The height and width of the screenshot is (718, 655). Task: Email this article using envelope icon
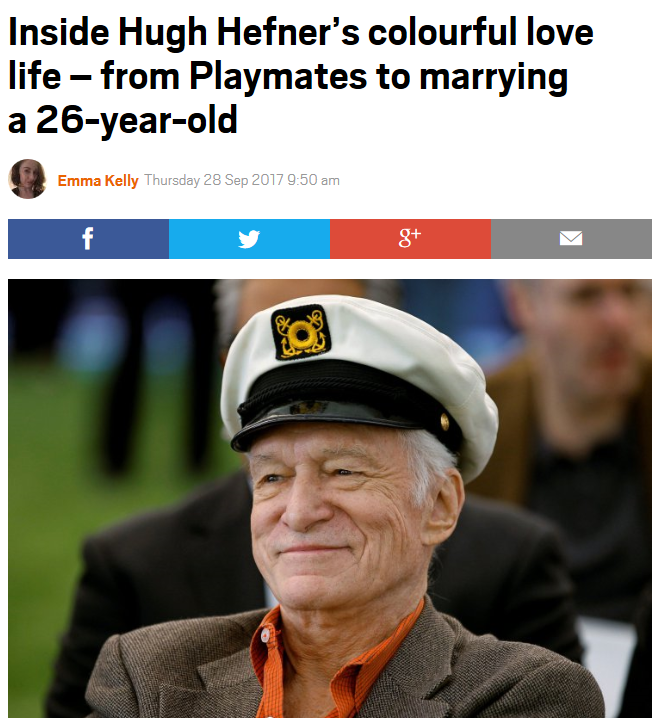point(571,239)
